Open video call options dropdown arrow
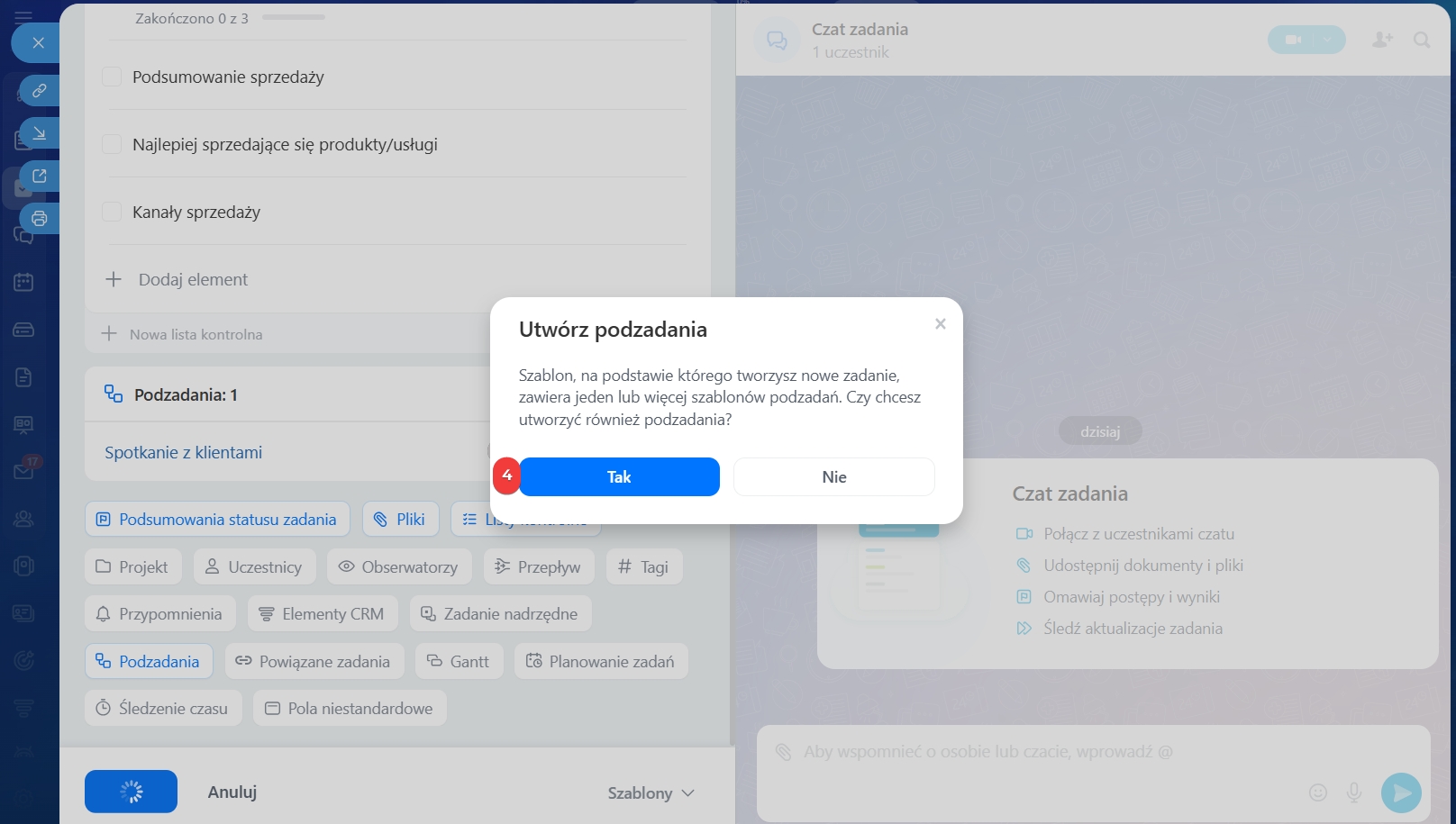Viewport: 1456px width, 824px height. (x=1327, y=40)
